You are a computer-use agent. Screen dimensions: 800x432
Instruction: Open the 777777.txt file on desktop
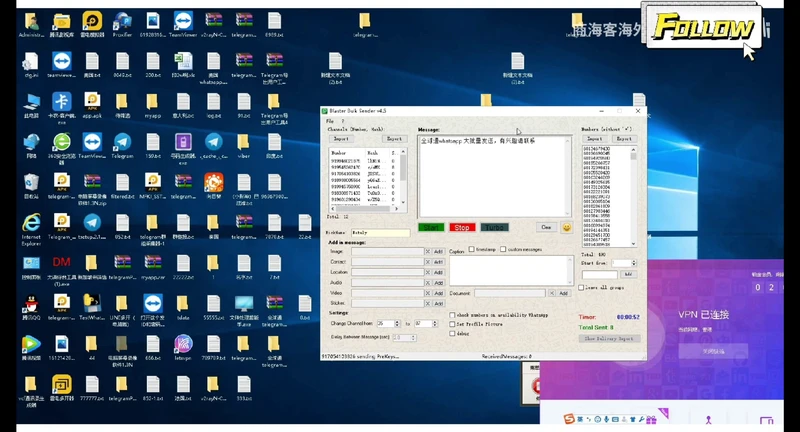(x=92, y=389)
